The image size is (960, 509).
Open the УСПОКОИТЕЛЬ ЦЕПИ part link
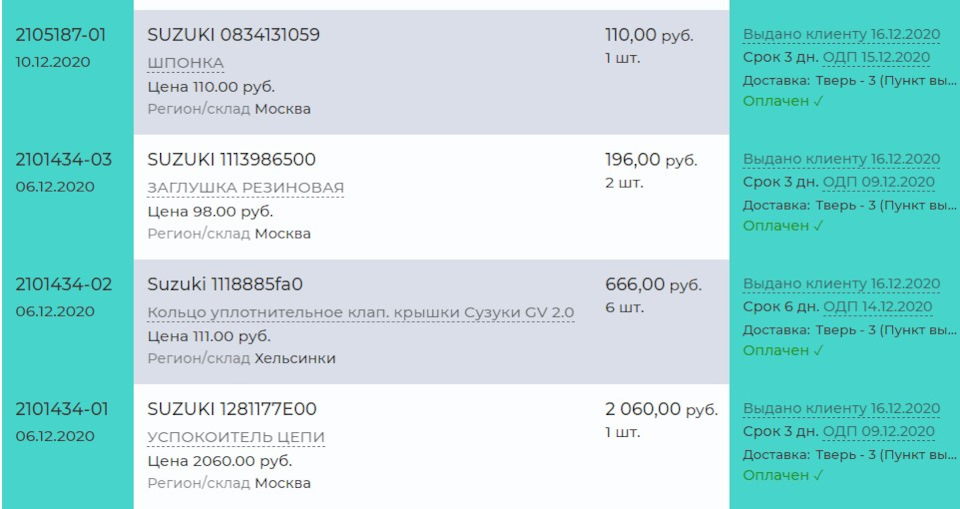tap(236, 438)
